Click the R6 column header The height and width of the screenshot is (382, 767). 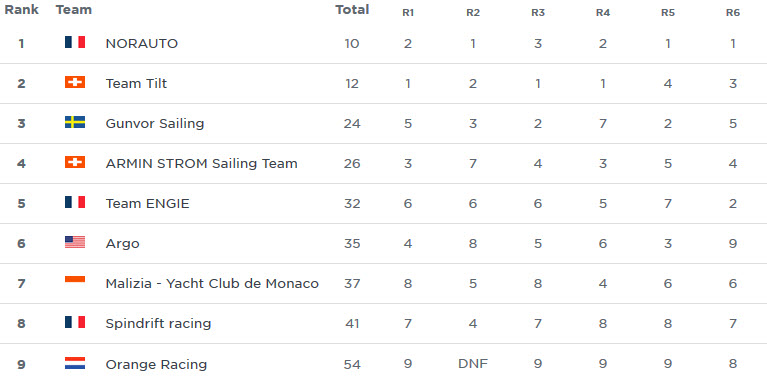click(x=733, y=13)
